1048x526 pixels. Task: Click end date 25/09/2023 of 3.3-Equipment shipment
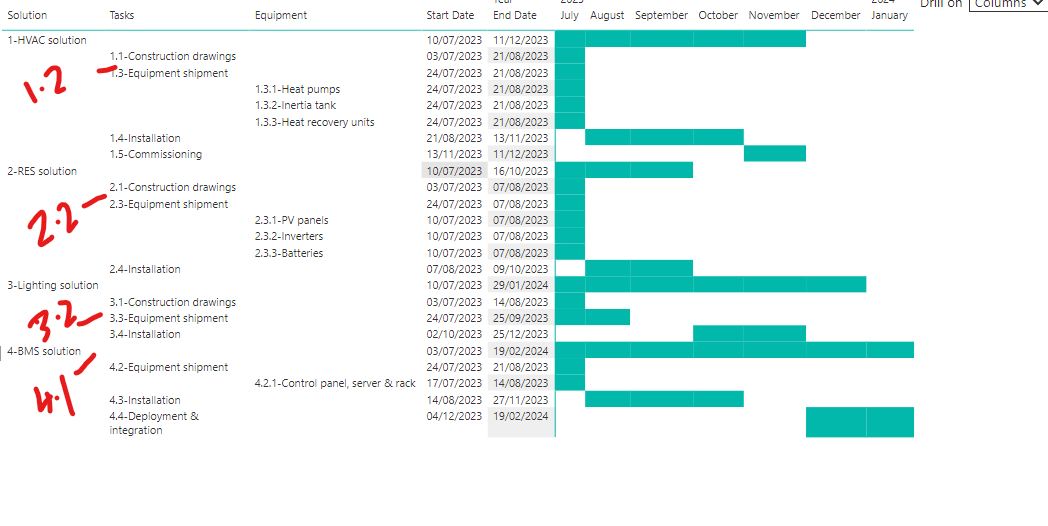coord(521,318)
